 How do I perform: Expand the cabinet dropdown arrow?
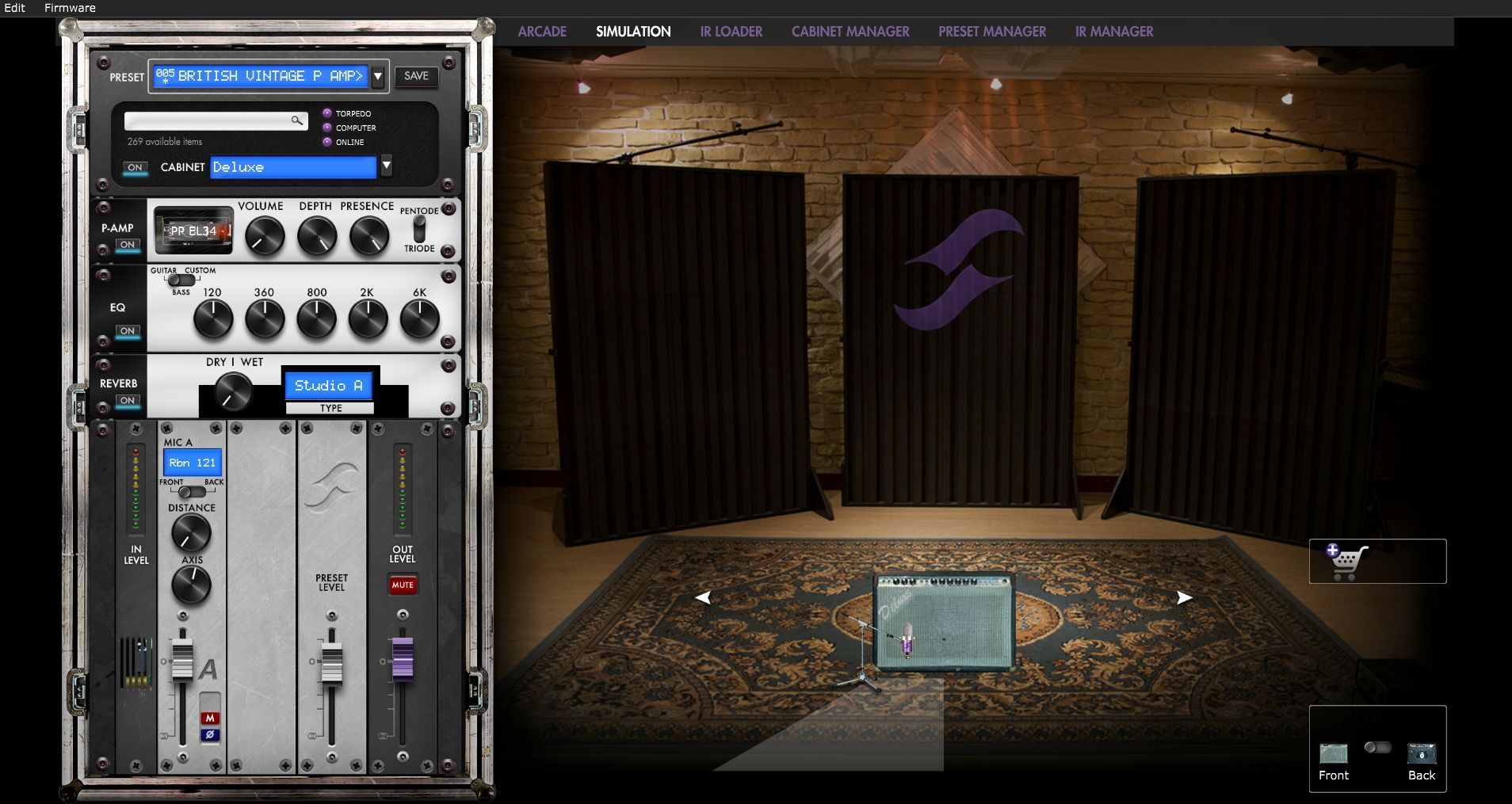pos(386,166)
